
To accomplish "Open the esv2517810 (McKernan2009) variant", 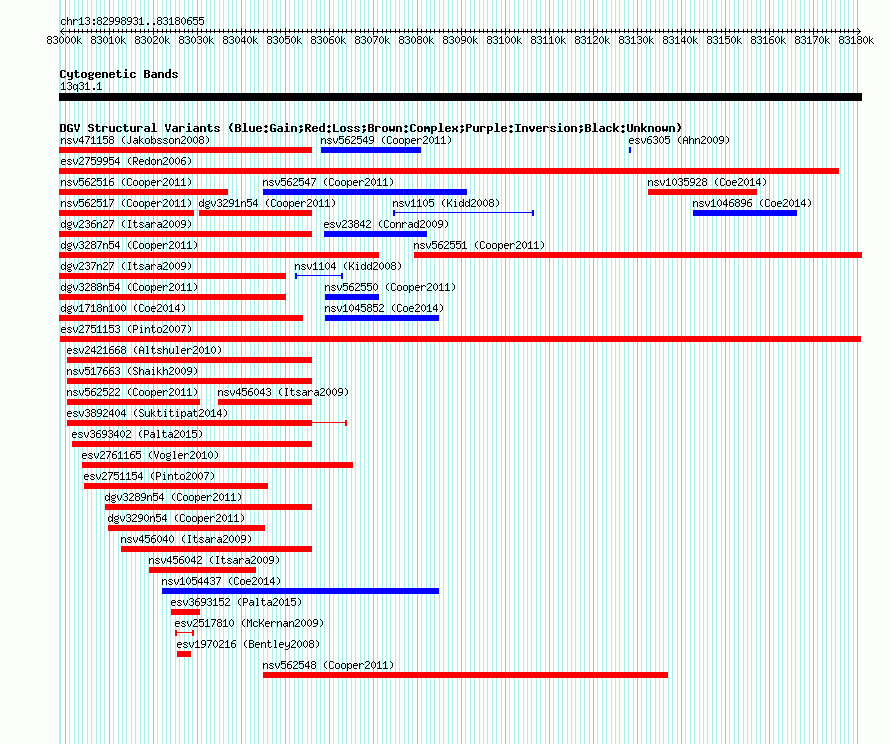I will pos(249,623).
